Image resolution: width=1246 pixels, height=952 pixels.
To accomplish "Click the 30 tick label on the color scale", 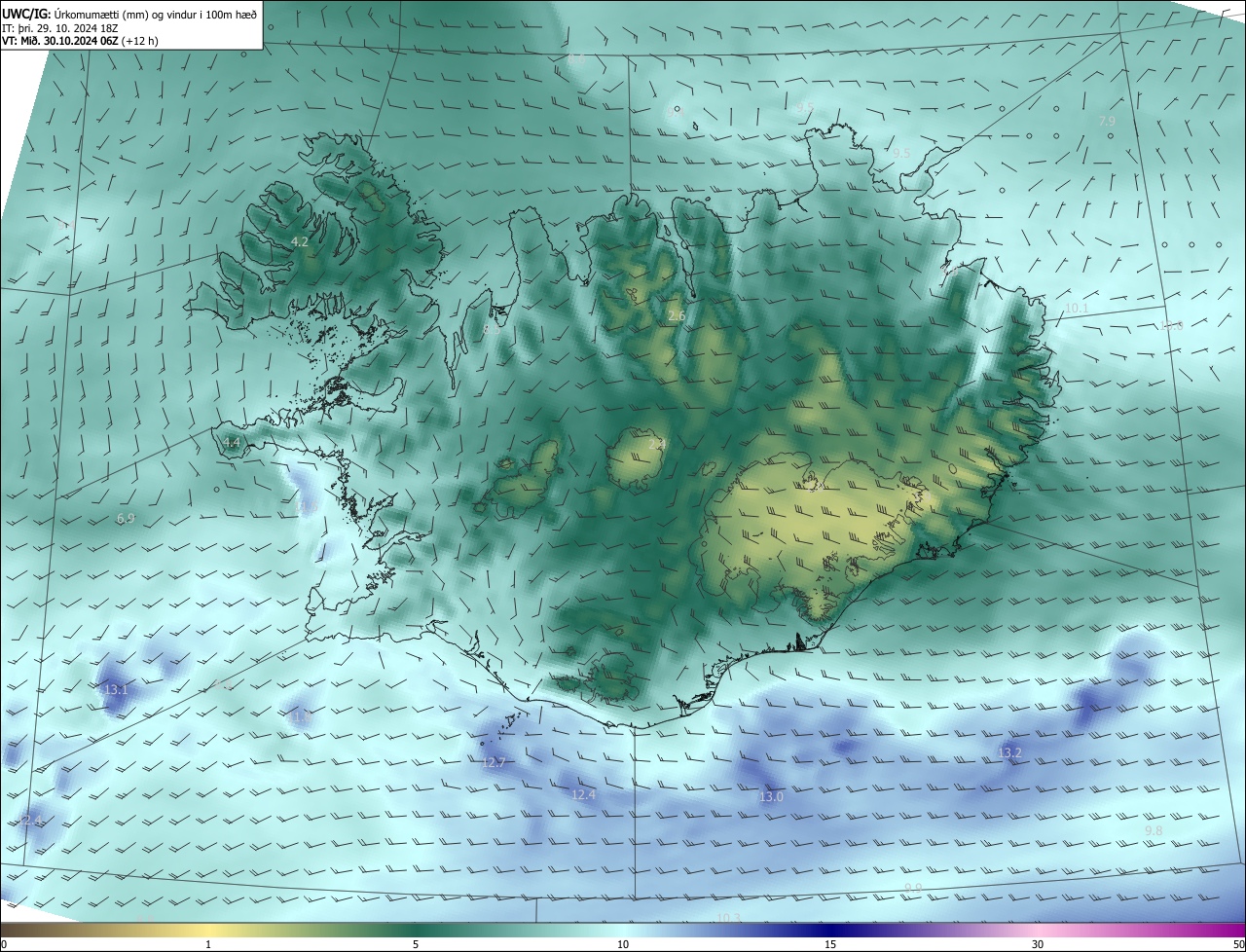I will (x=1038, y=945).
